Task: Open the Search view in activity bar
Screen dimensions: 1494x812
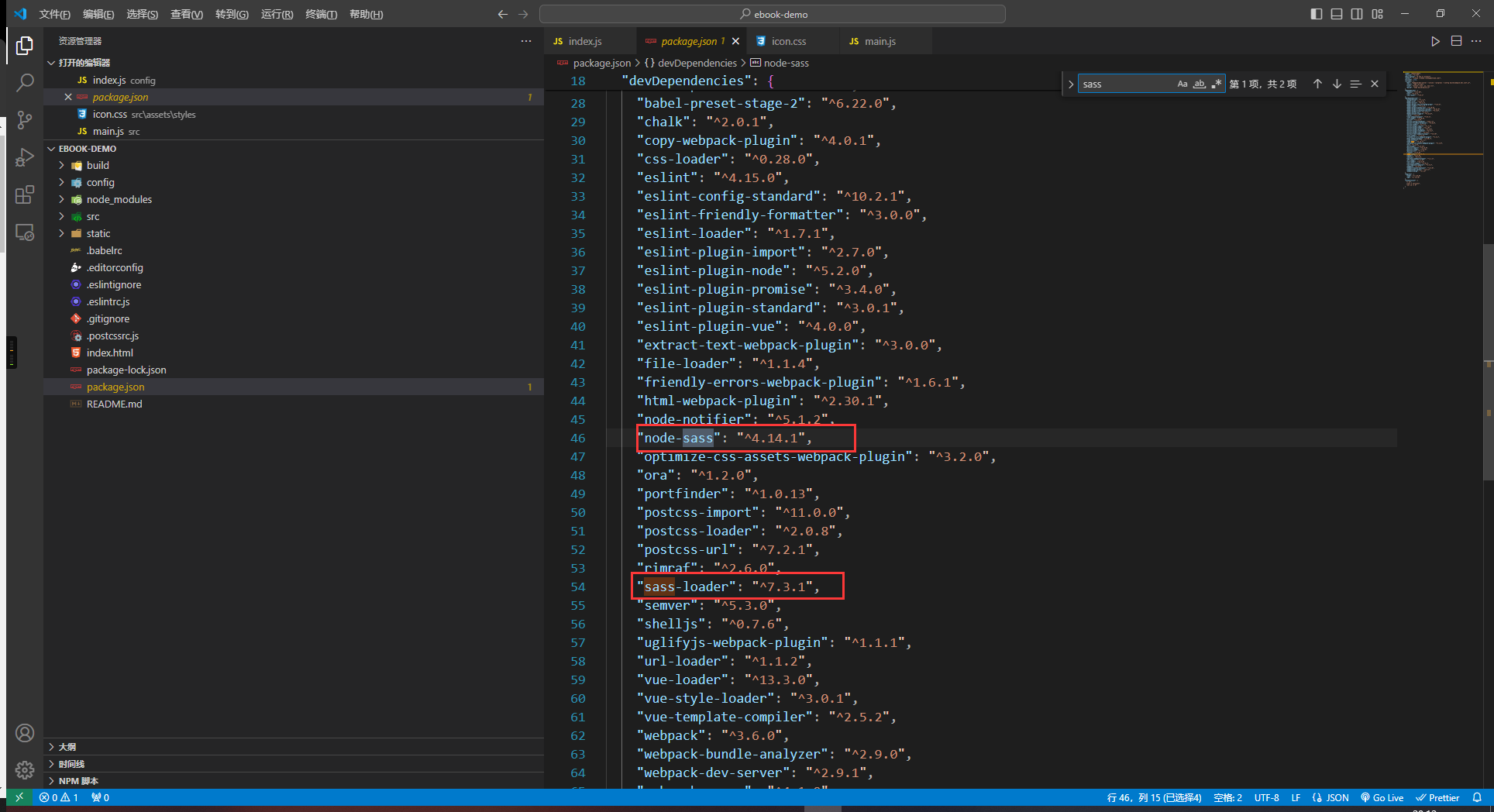Action: point(25,82)
